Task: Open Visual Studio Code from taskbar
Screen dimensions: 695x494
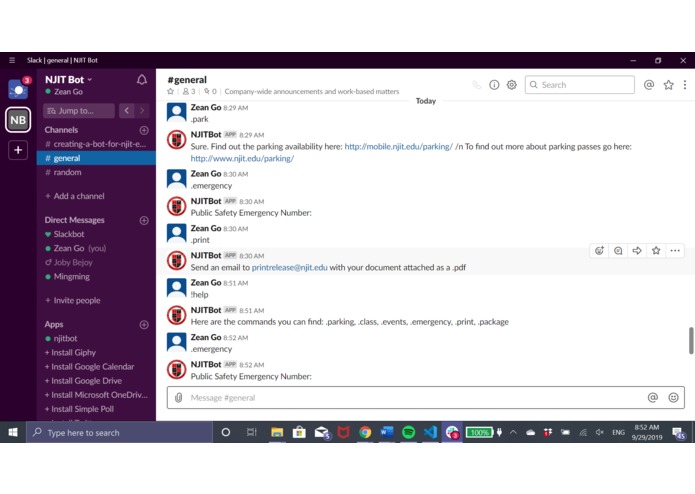Action: [430, 432]
